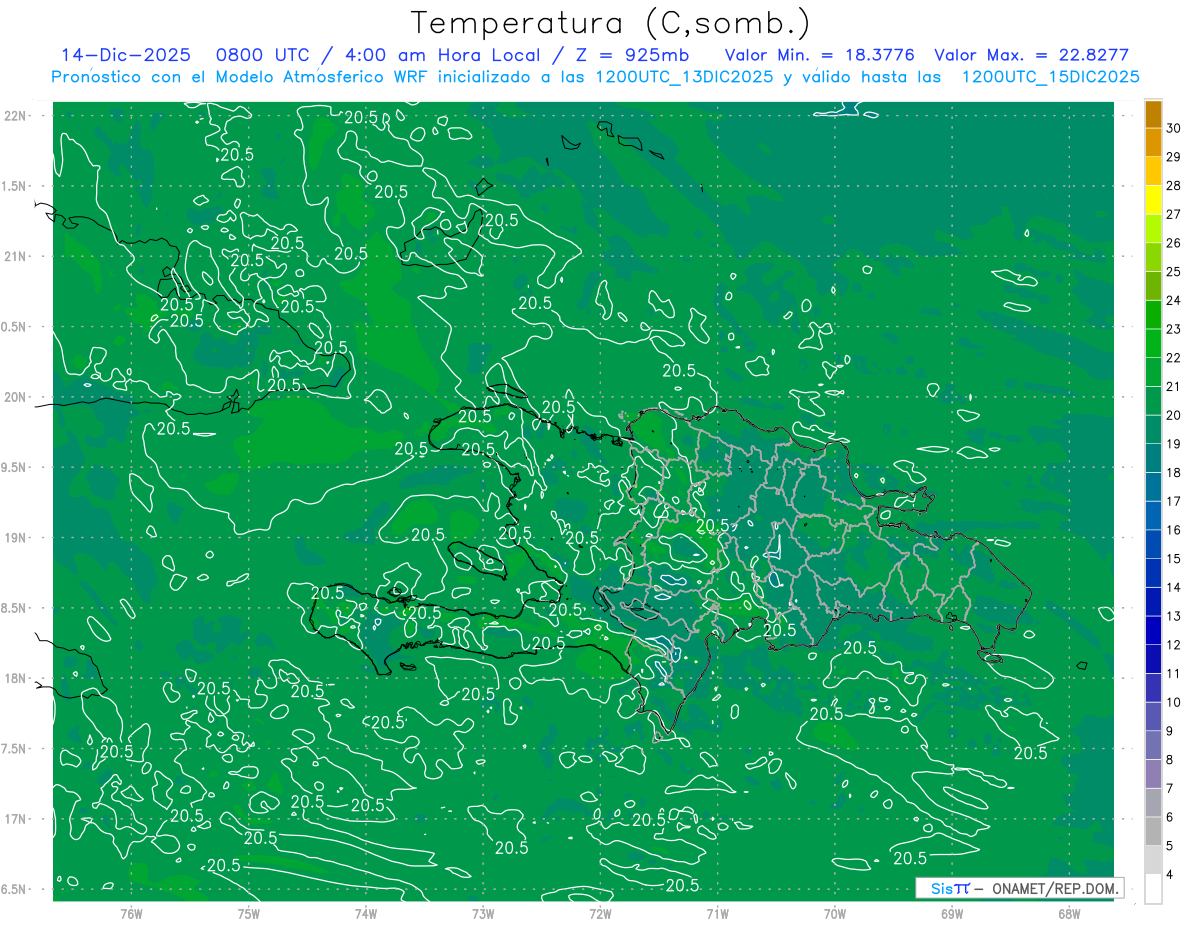
Task: Click the "74W" longitude label
Action: coord(365,914)
